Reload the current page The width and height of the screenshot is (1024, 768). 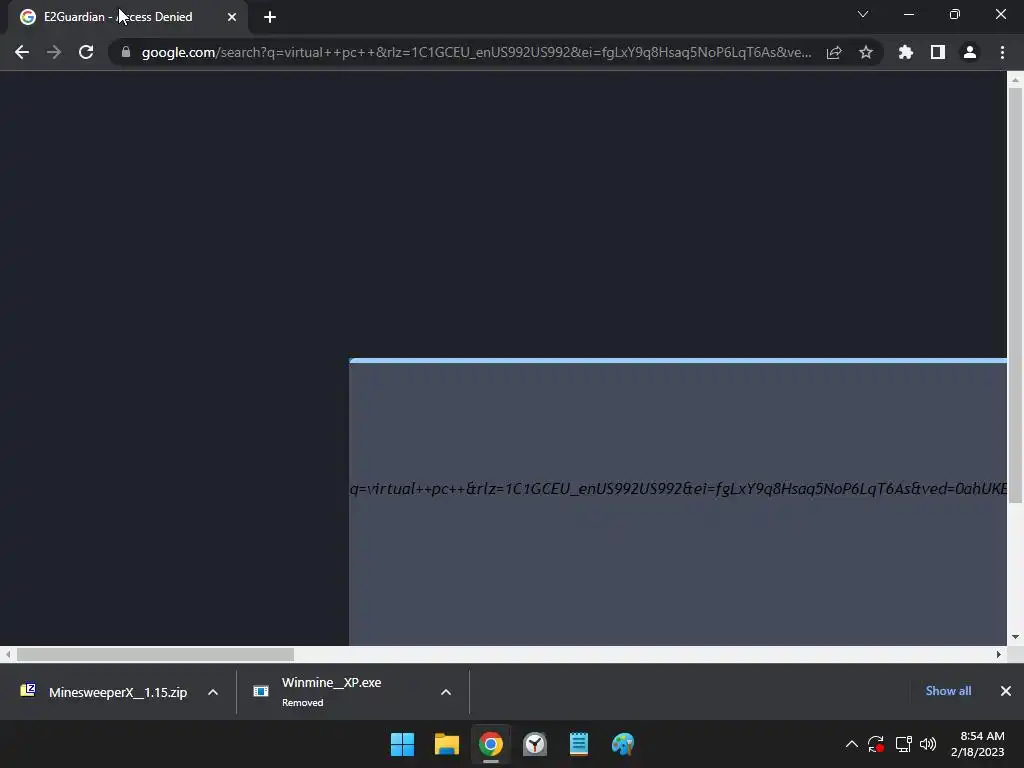86,52
